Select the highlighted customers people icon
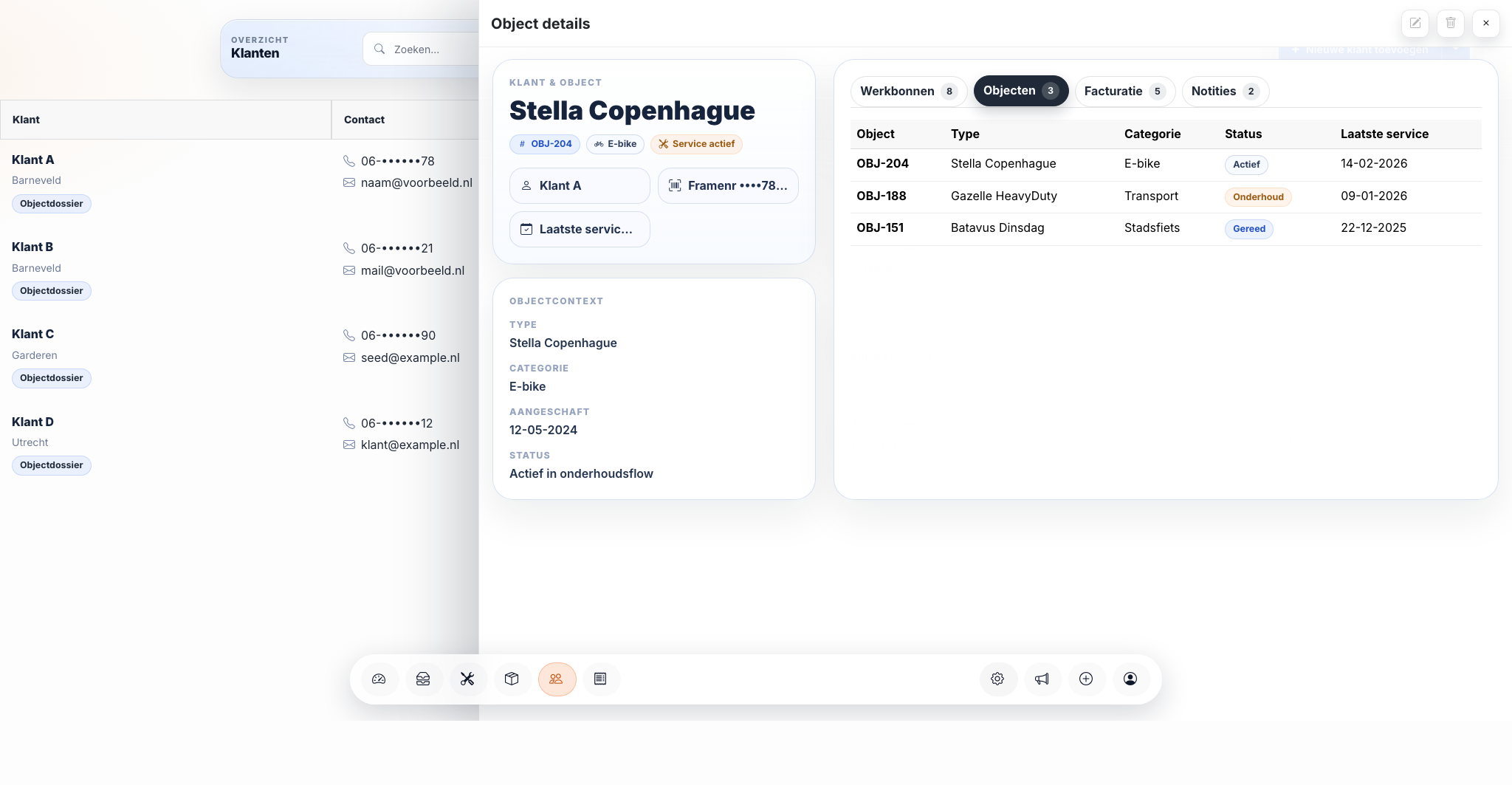1512x785 pixels. click(557, 679)
